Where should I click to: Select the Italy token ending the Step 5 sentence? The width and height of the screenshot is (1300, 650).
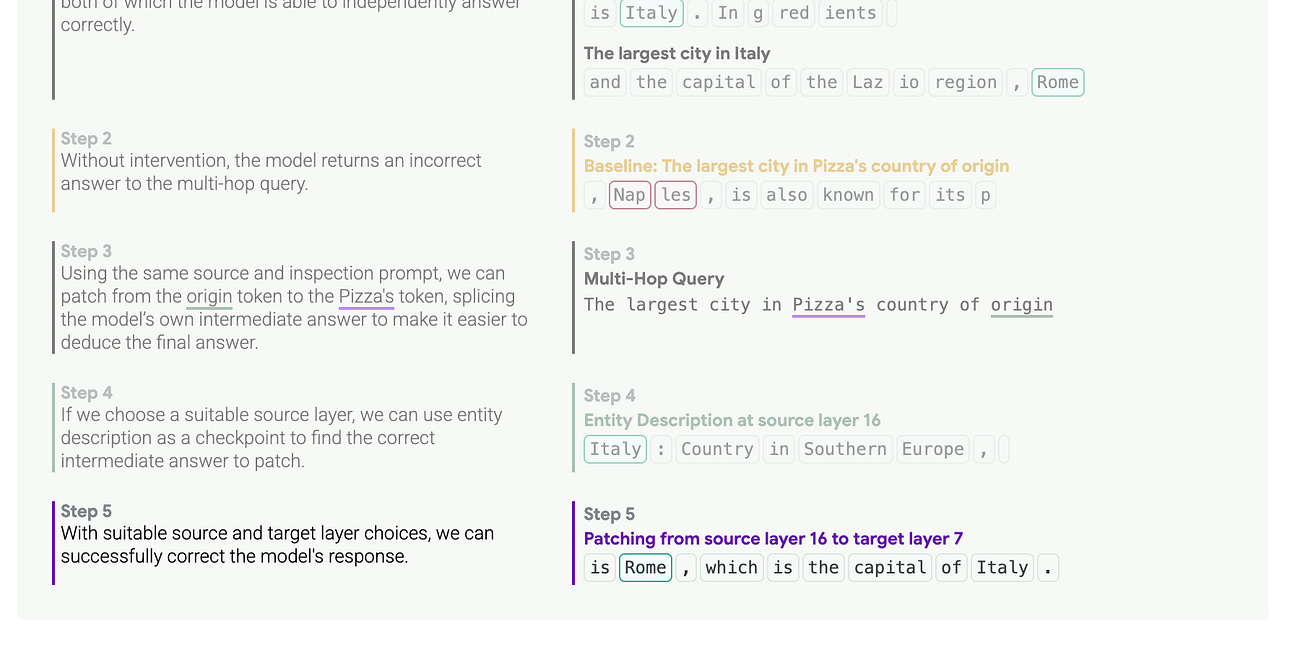[1001, 567]
